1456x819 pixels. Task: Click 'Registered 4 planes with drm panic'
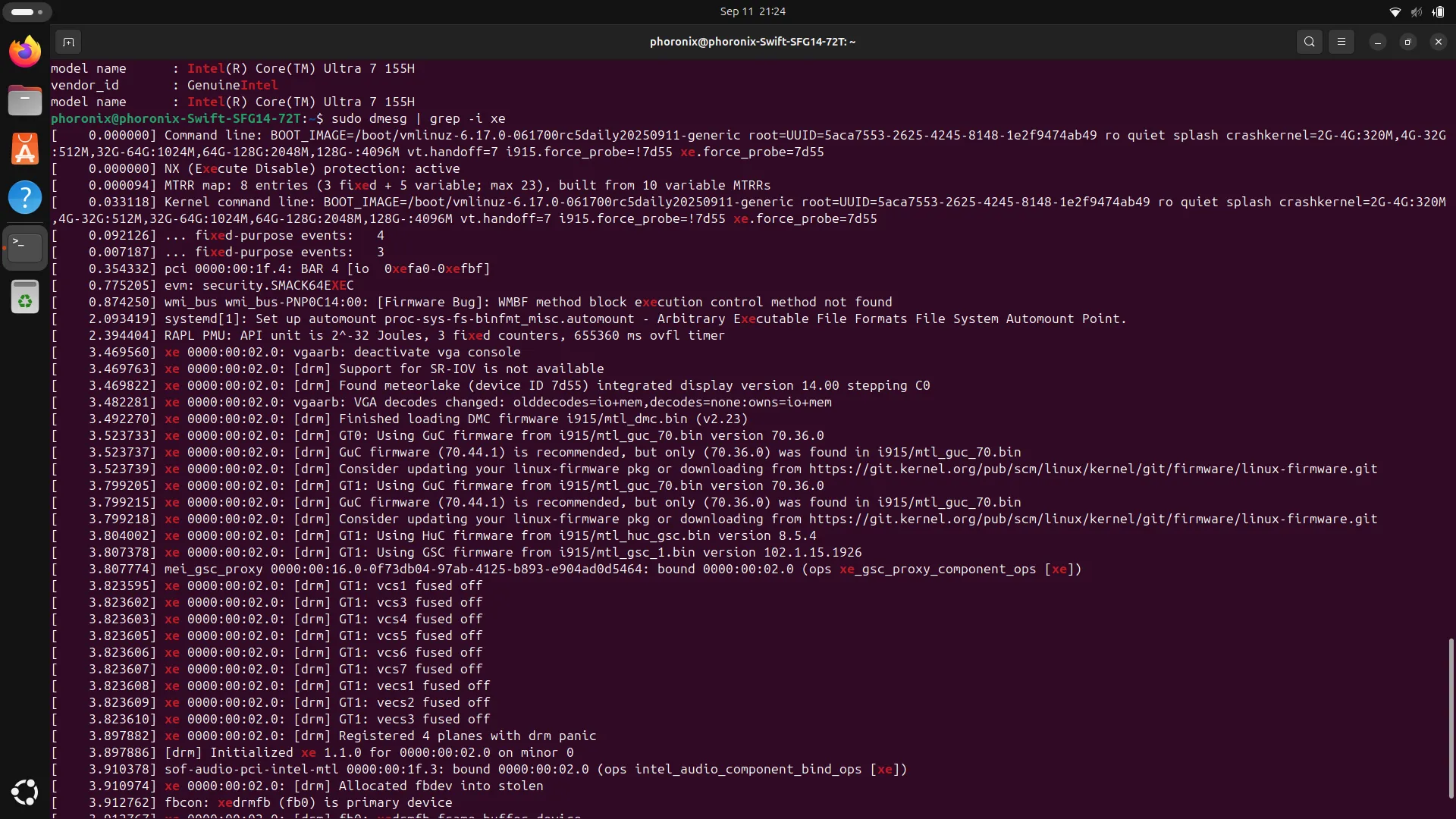pos(468,736)
